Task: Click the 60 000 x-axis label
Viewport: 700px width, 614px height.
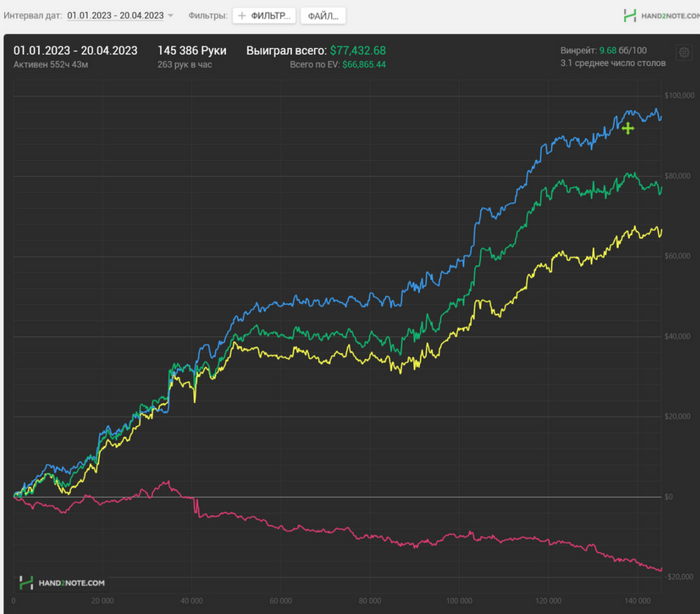Action: (x=281, y=601)
